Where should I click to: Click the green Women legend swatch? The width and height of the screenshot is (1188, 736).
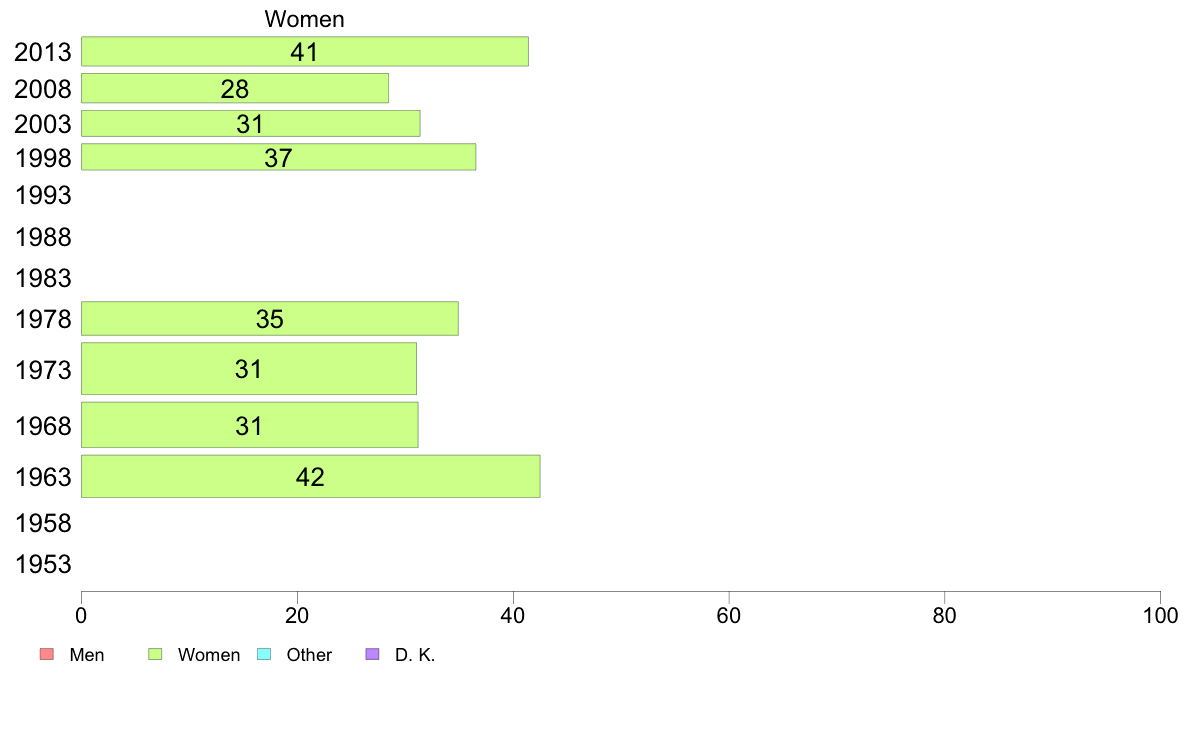[155, 654]
